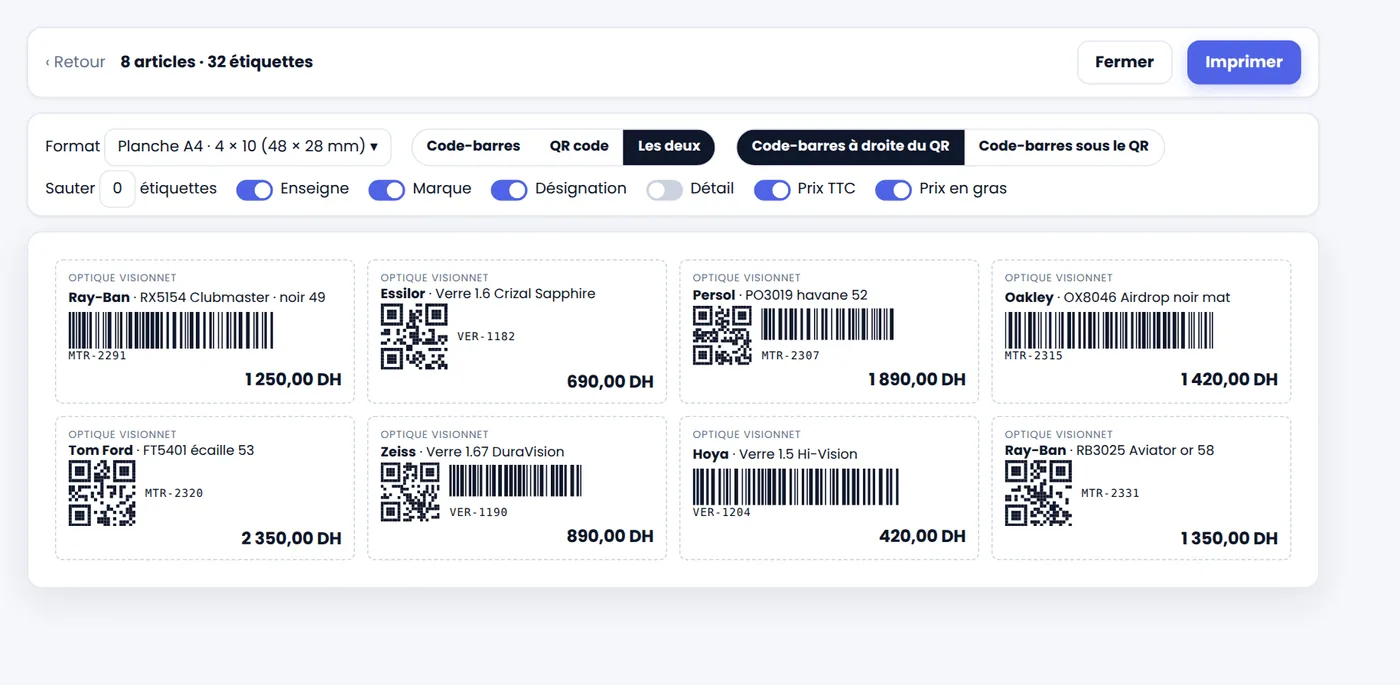Select the Les deux display mode

(669, 146)
